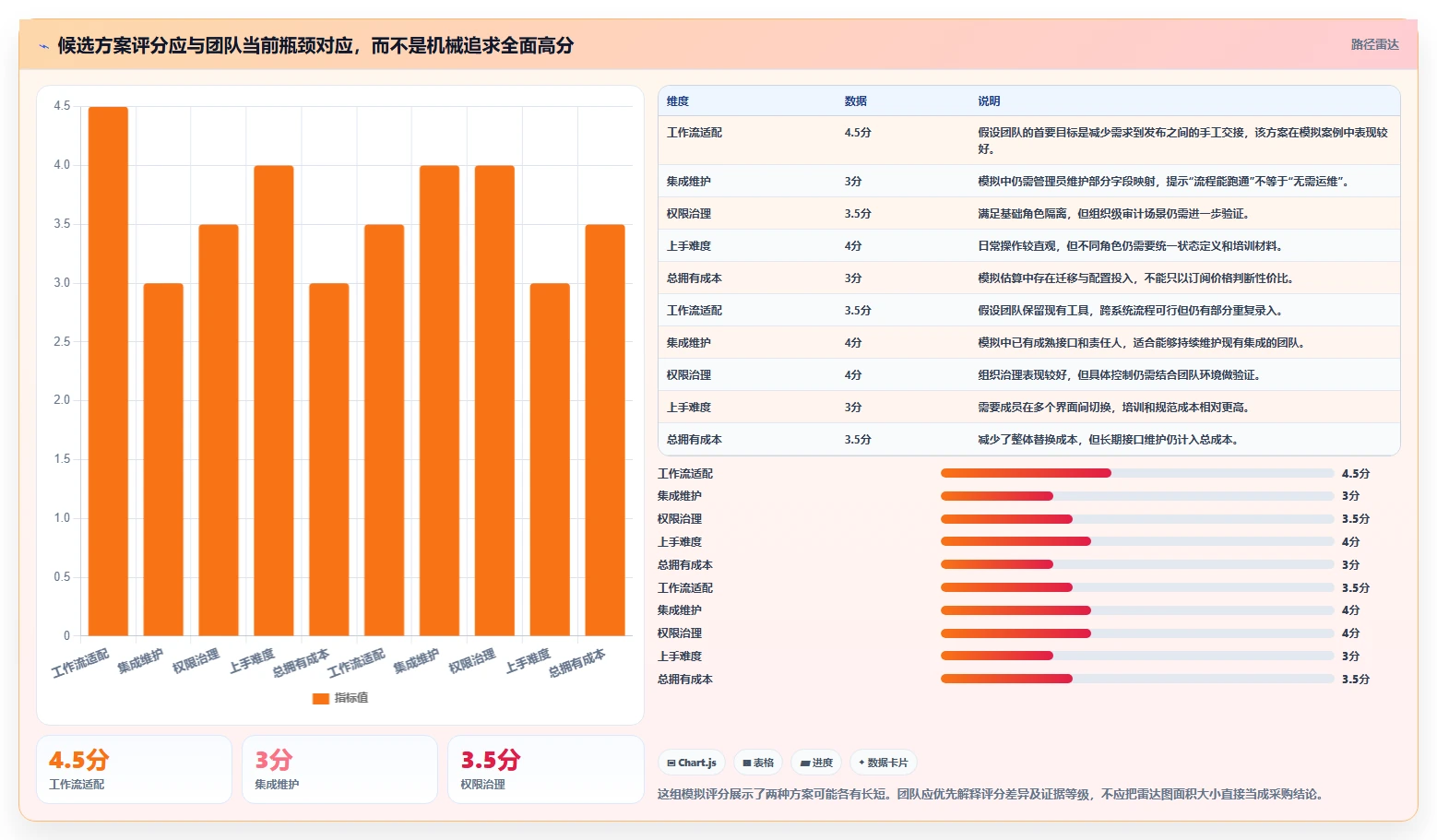Click the 总拥有成本 progress bar showing 3分
This screenshot has width=1437, height=840.
(1137, 564)
